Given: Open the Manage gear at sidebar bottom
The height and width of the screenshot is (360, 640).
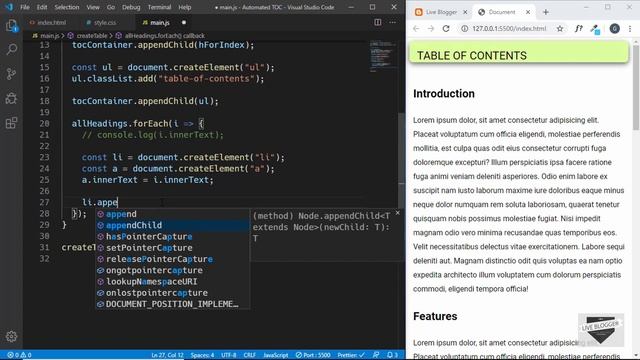Looking at the screenshot, I should [x=11, y=336].
